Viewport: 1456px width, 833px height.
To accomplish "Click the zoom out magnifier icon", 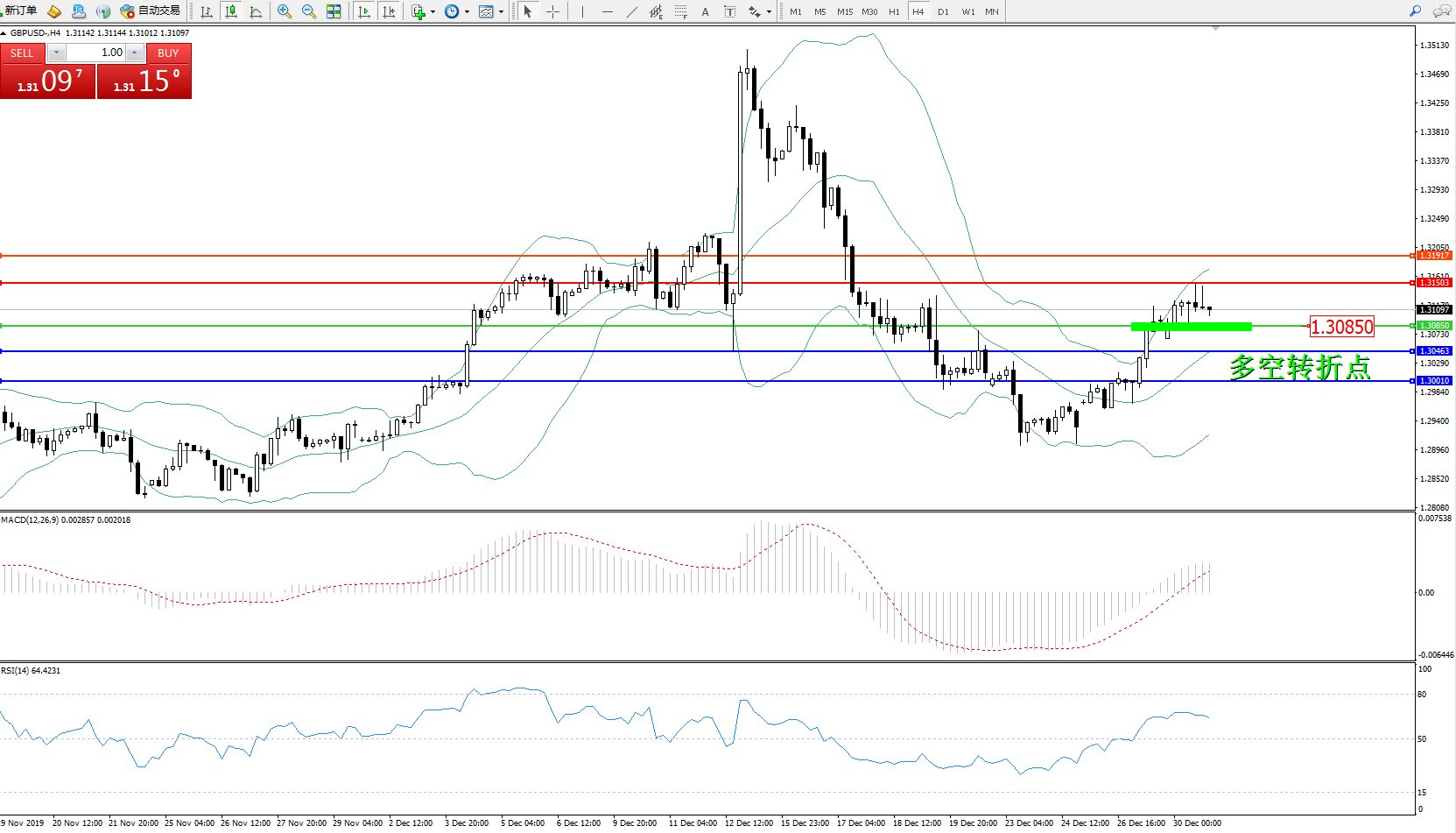I will click(x=308, y=11).
